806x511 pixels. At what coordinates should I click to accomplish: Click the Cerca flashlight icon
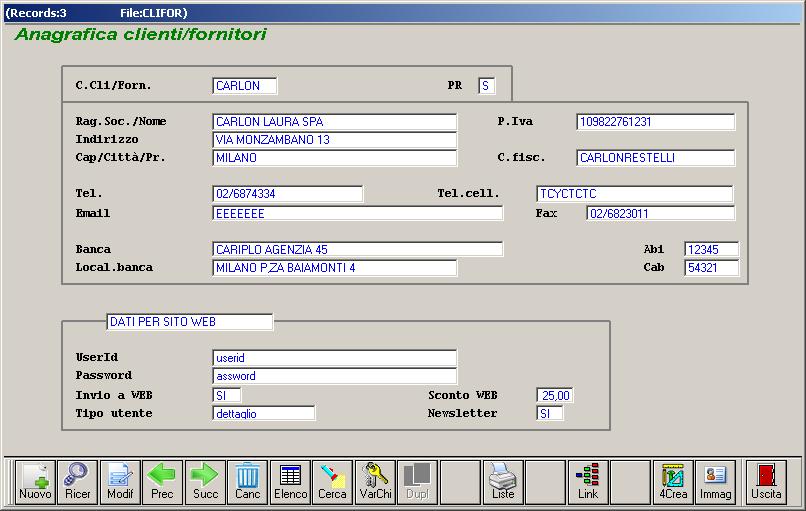333,482
